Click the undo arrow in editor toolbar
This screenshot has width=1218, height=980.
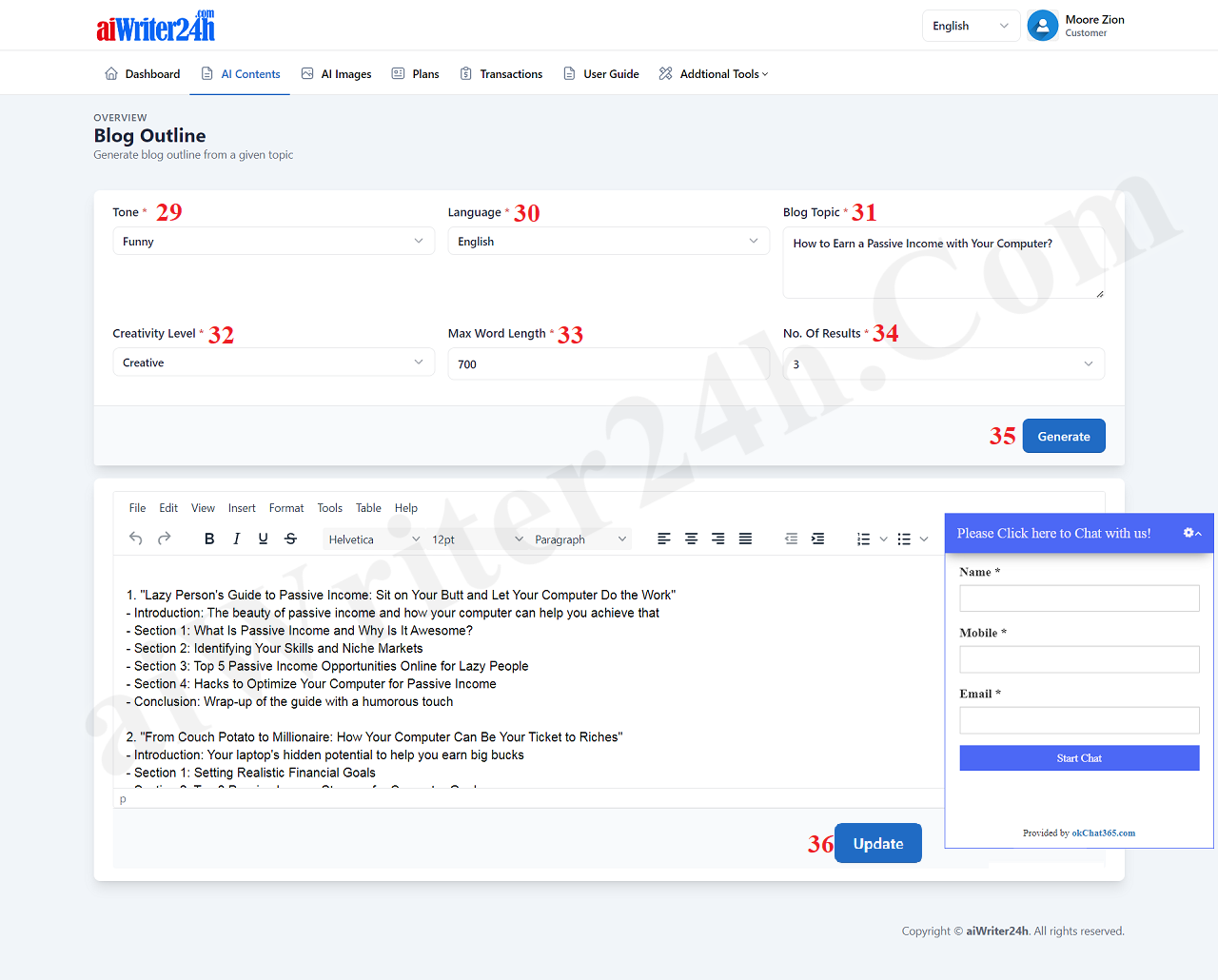[136, 539]
